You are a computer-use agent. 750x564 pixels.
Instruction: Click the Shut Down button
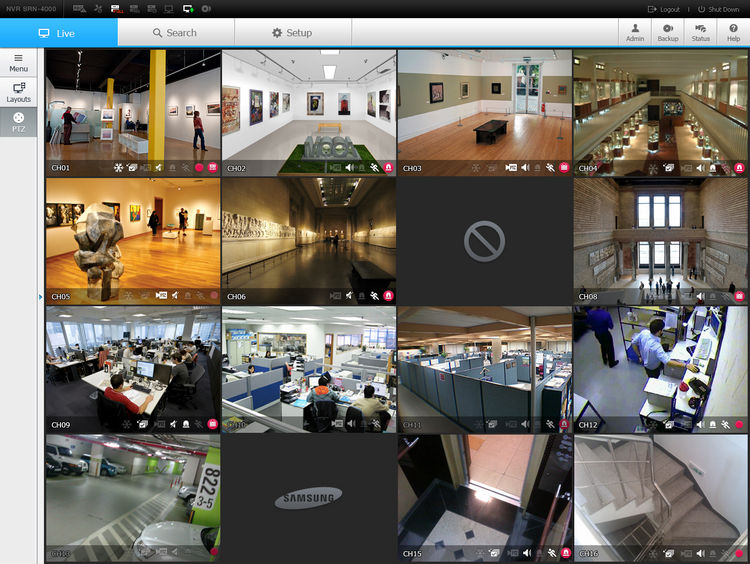coord(719,9)
